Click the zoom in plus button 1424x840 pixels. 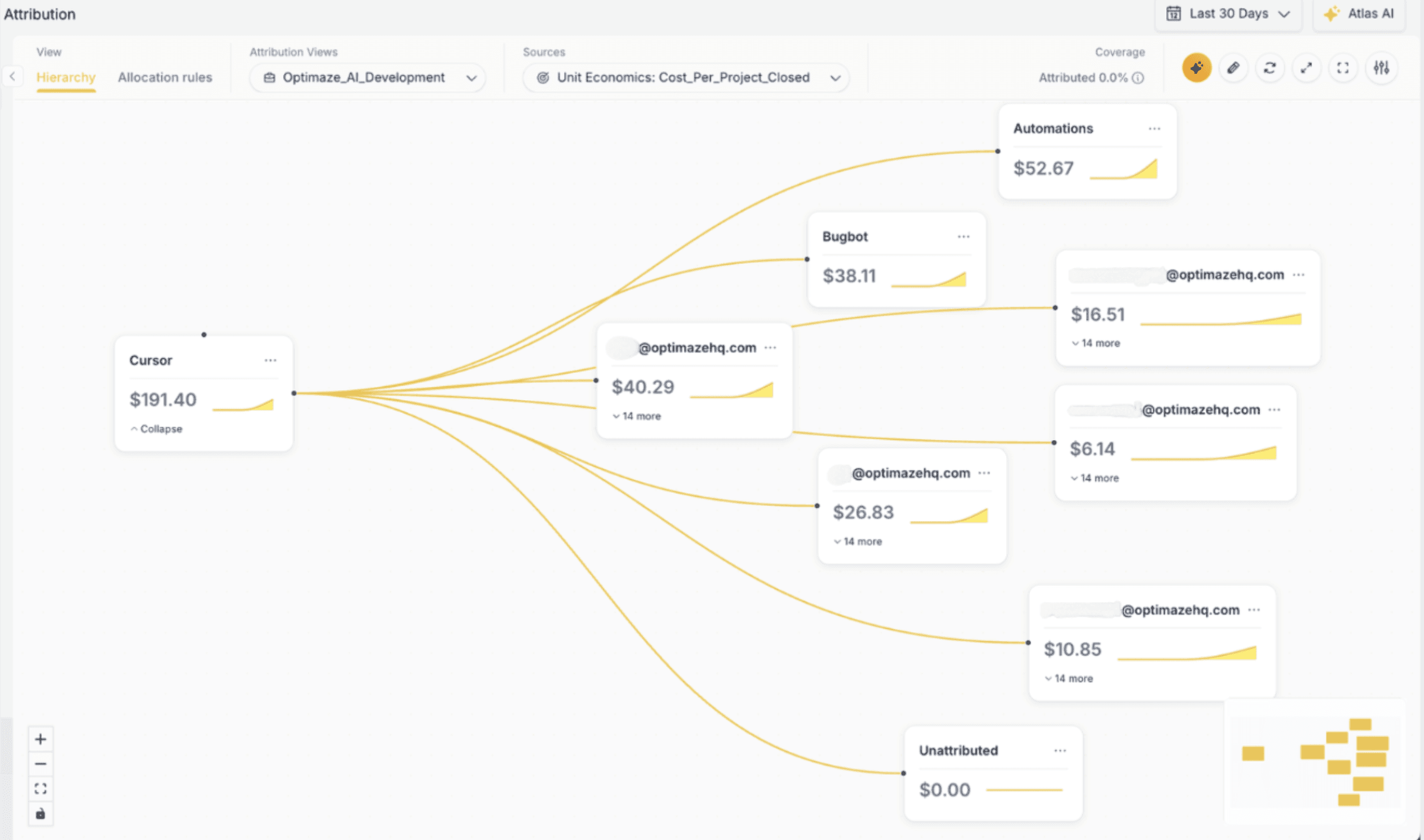pos(41,738)
